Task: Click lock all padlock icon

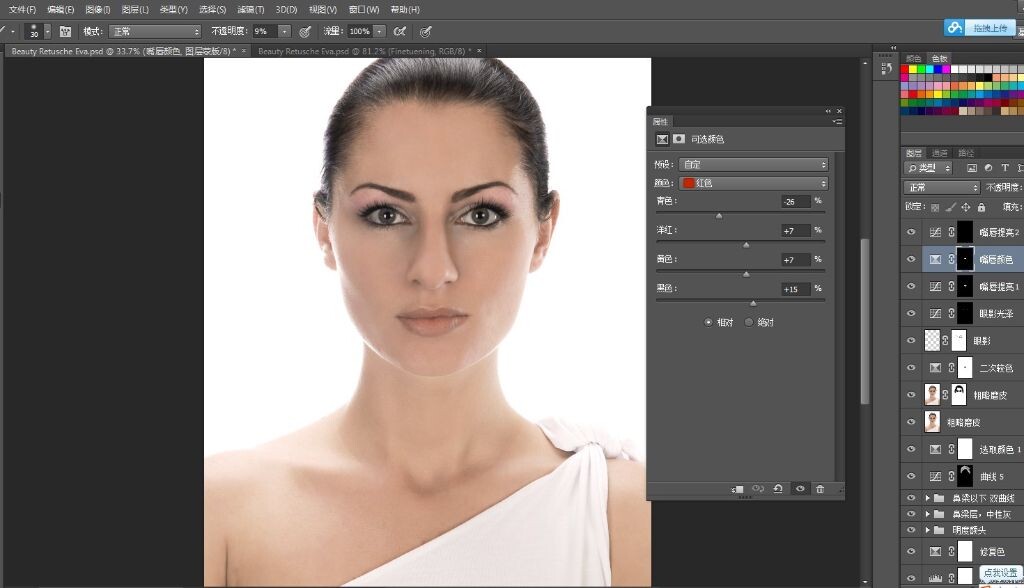Action: [x=981, y=207]
